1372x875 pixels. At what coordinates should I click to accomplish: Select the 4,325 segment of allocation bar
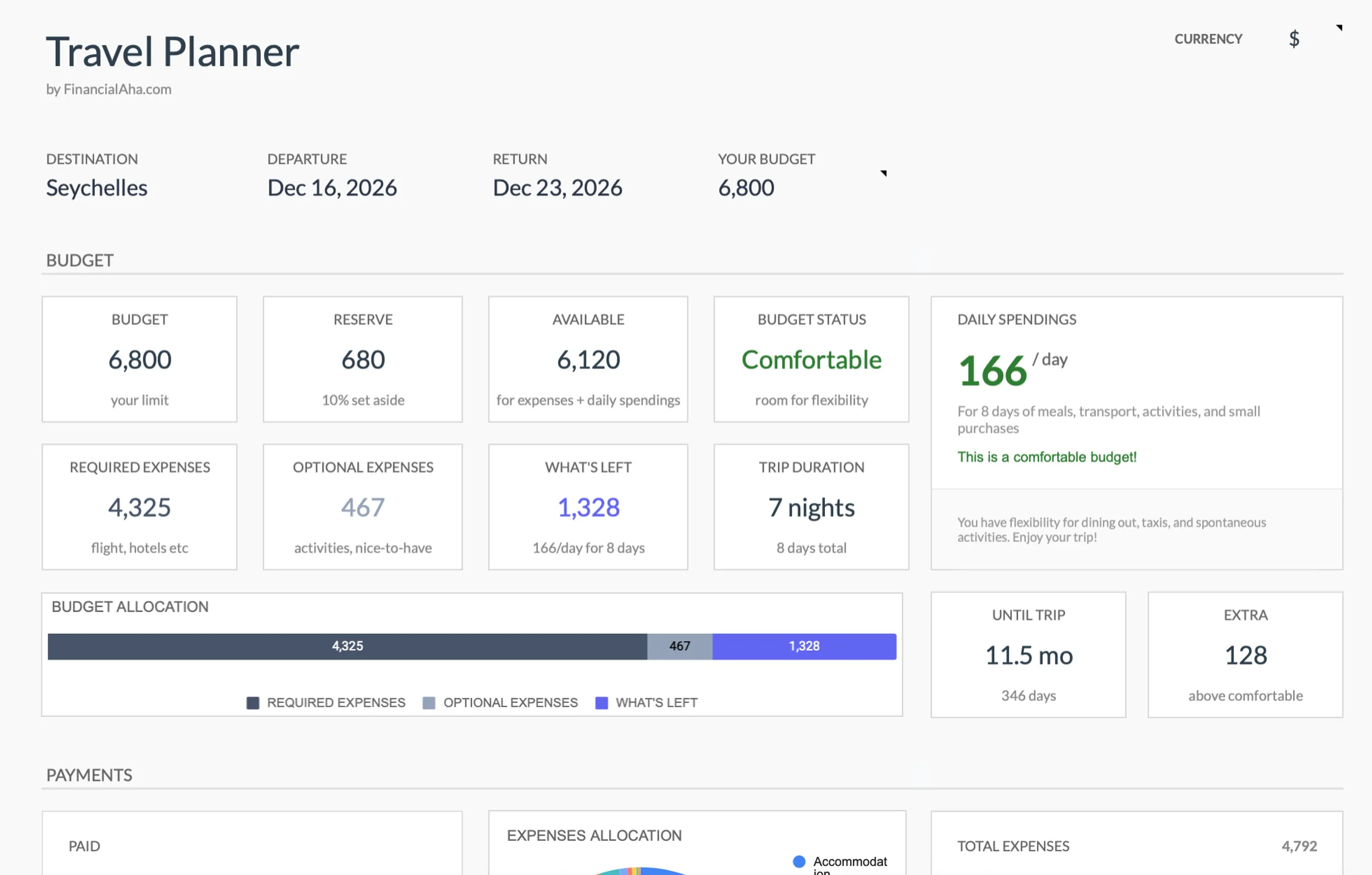(346, 646)
